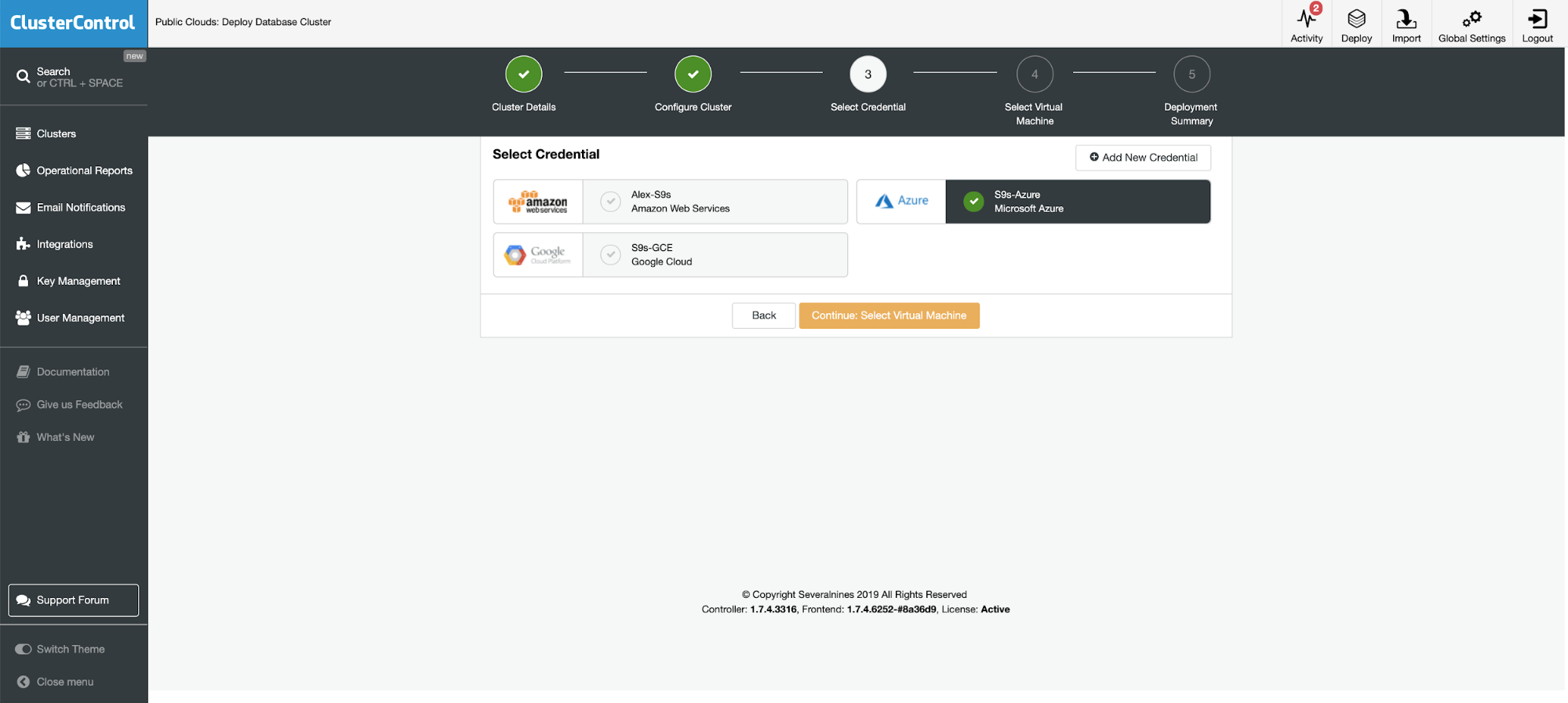Screen dimensions: 1568x703
Task: Click the Copyright Severalnines 2019 footer text
Action: 854,595
